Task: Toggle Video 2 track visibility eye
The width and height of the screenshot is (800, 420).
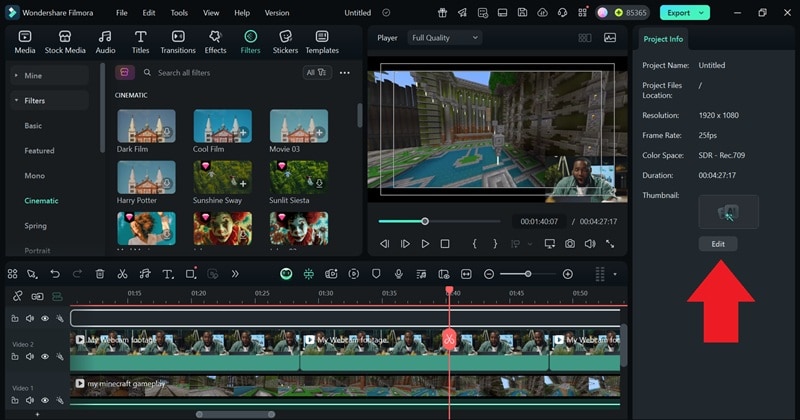Action: point(45,357)
